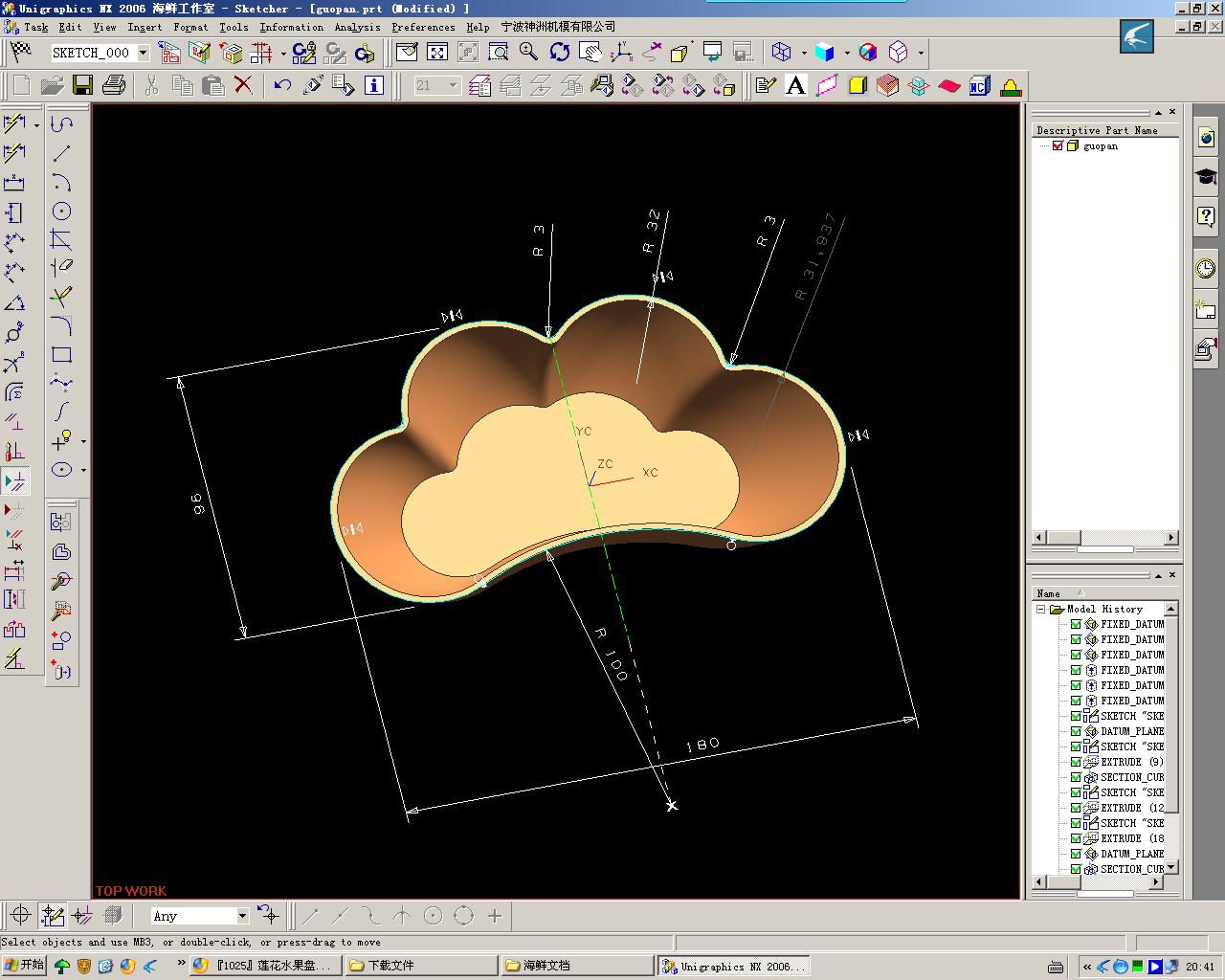Click the question mark Help icon on right bar
The width and height of the screenshot is (1225, 980).
tap(1205, 216)
